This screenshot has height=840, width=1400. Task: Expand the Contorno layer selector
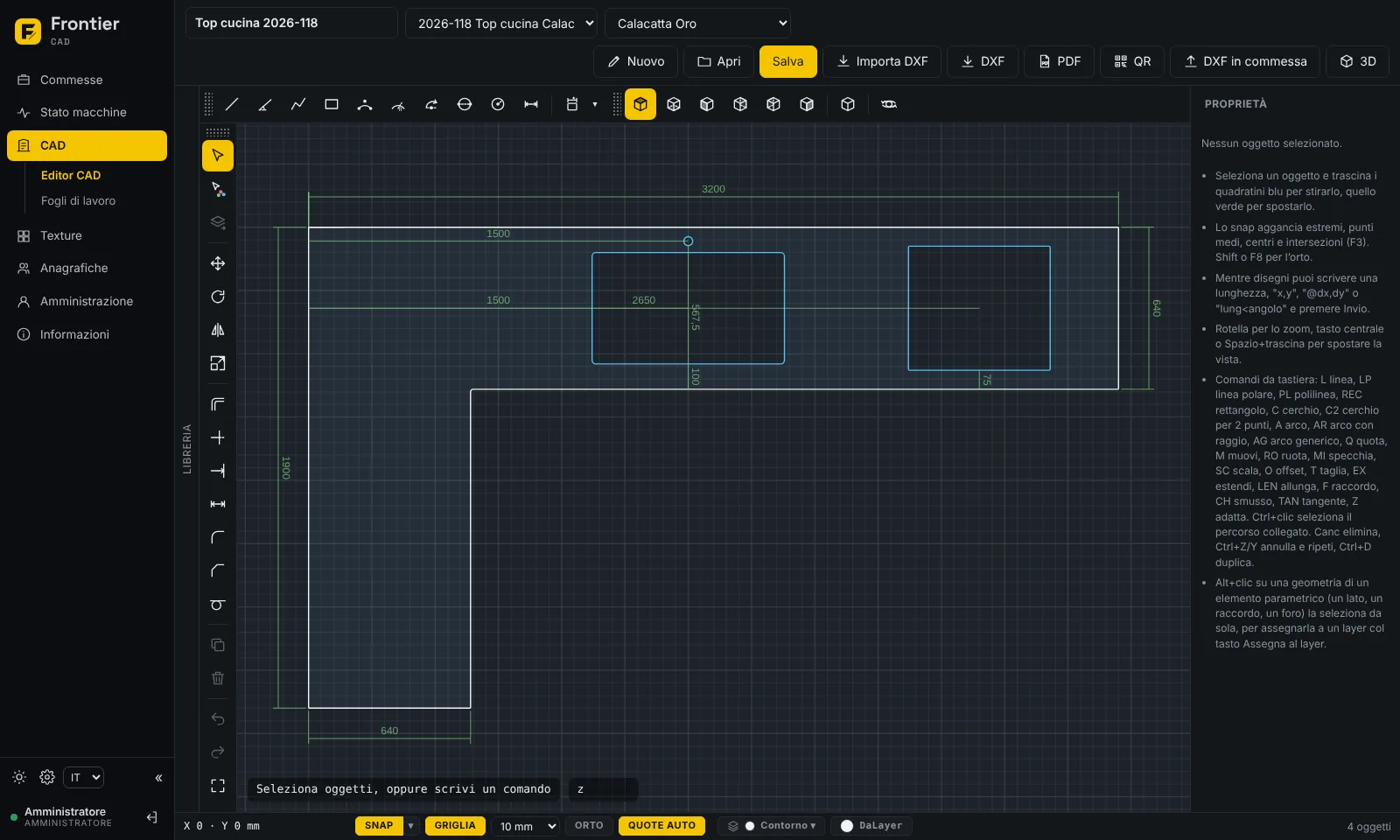(x=771, y=826)
